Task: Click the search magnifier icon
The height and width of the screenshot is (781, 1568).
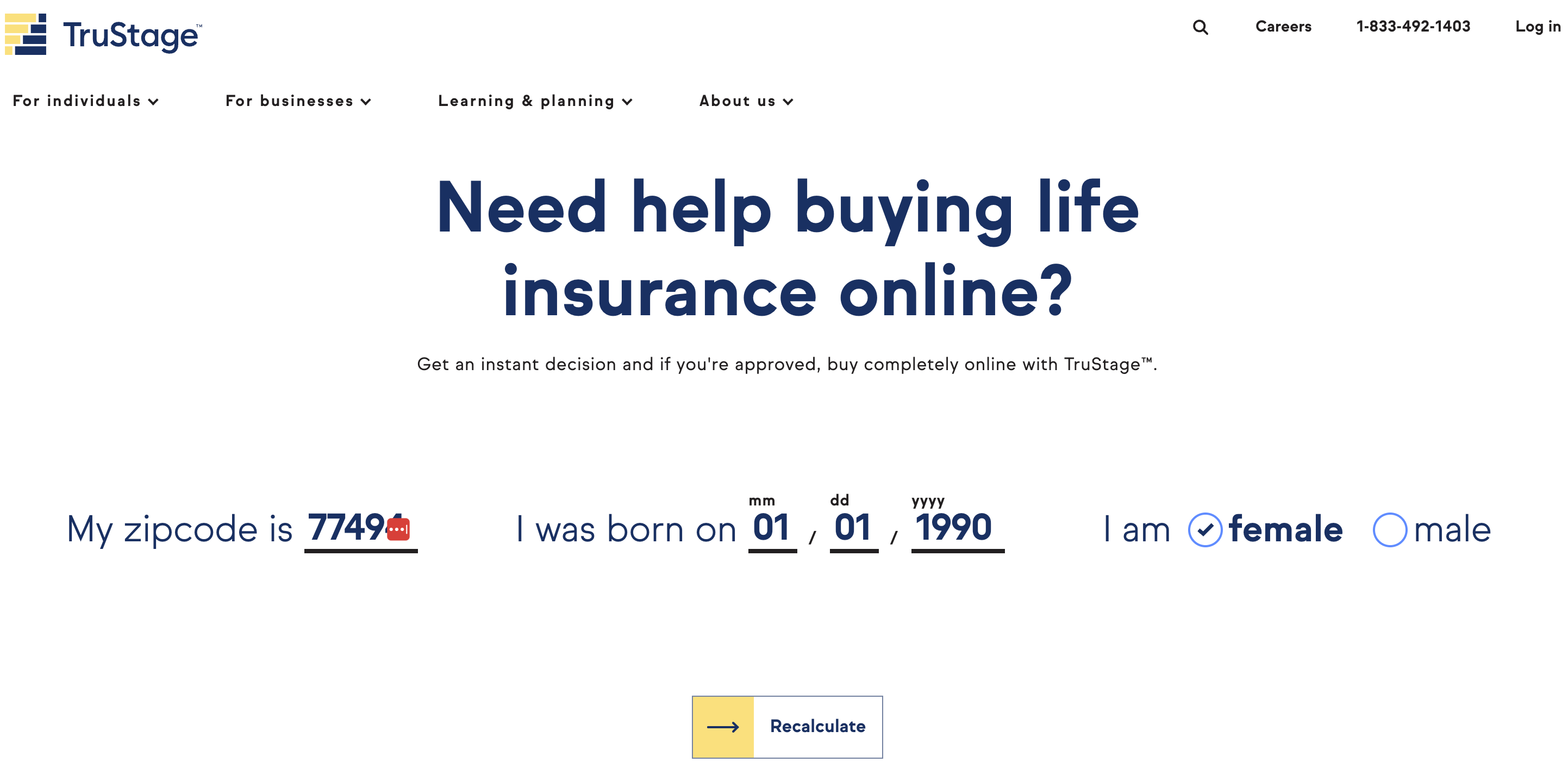Action: (x=1200, y=26)
